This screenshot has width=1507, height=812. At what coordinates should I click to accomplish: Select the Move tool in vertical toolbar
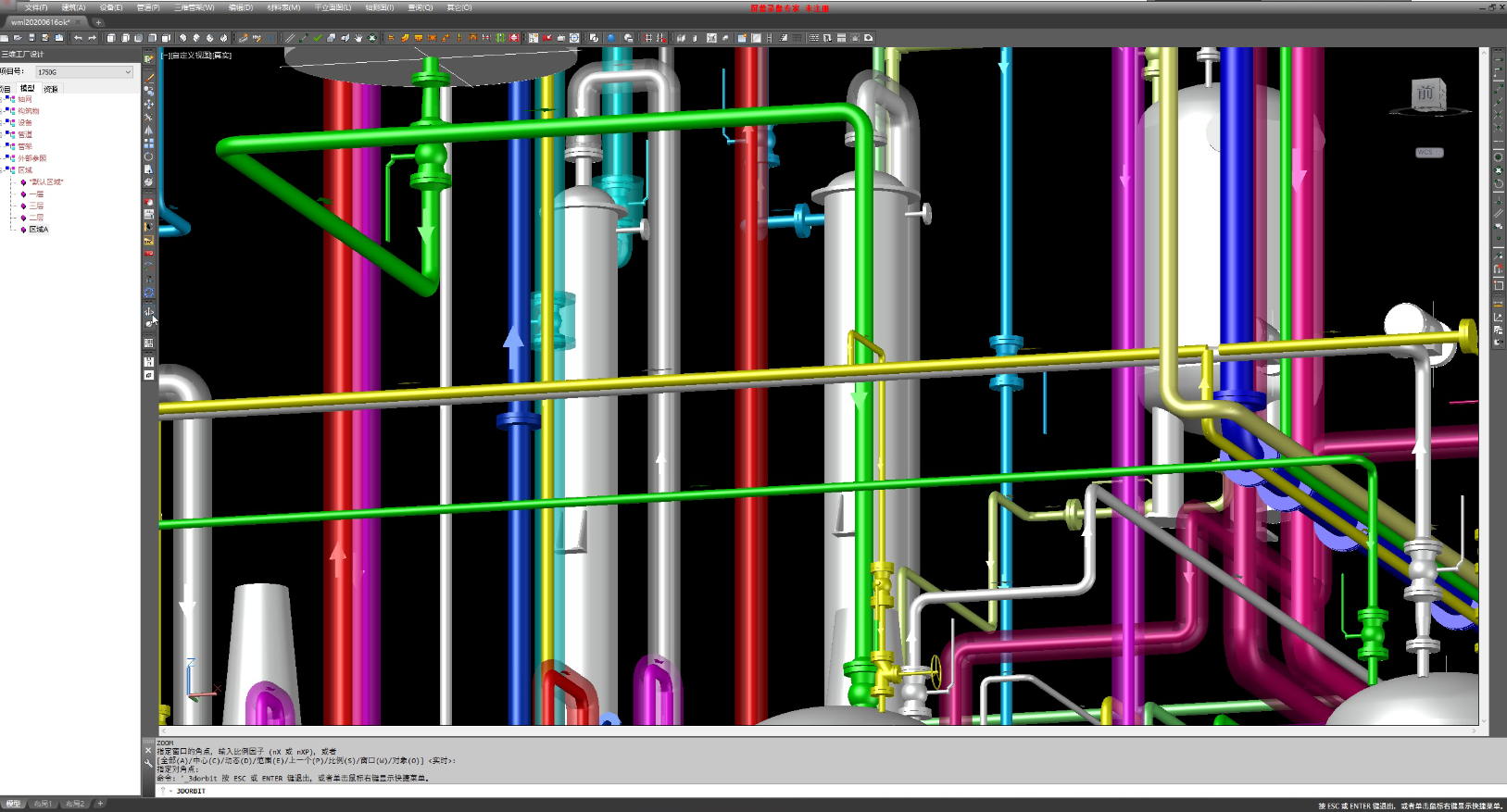(x=148, y=105)
